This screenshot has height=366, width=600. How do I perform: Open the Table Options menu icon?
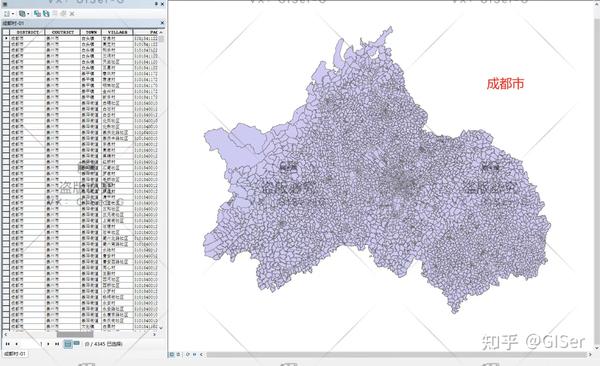coord(7,14)
